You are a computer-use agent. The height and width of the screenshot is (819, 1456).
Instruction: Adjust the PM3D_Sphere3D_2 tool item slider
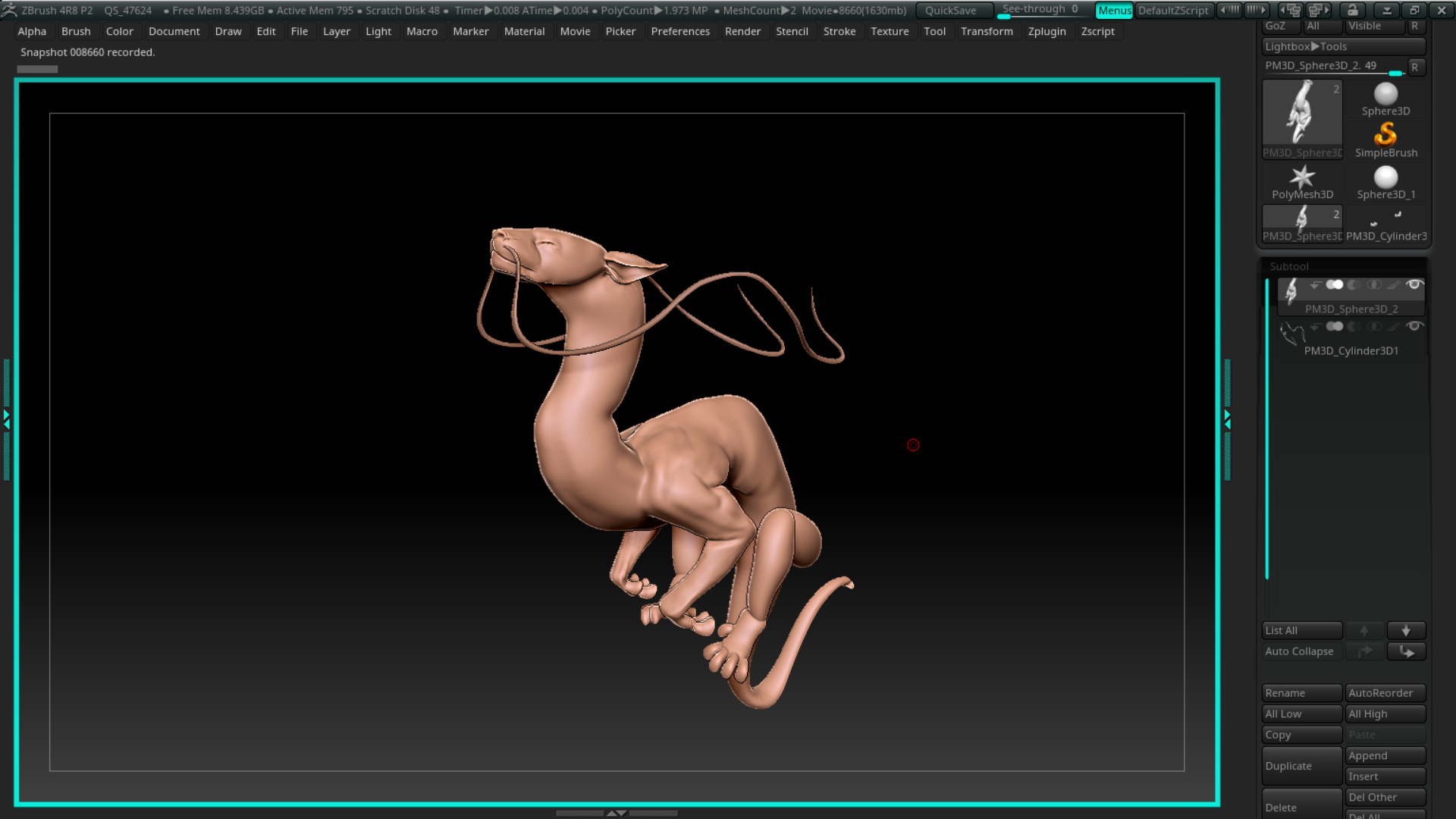coord(1333,67)
